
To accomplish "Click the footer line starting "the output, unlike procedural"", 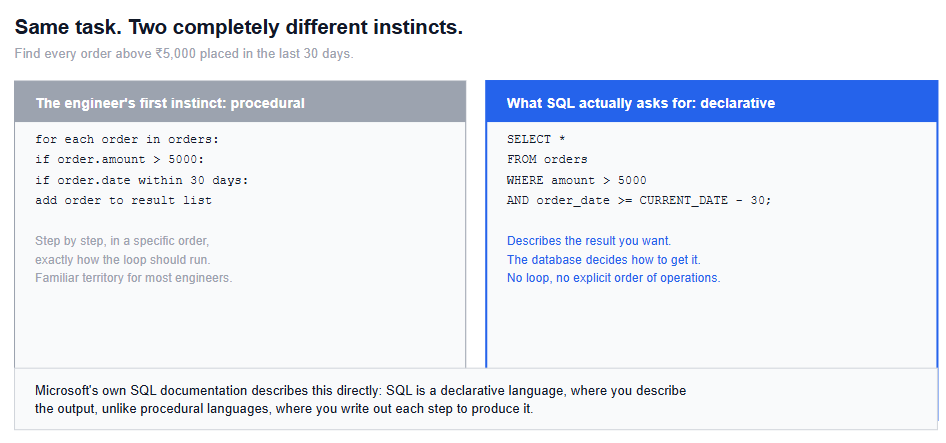I will coord(284,409).
